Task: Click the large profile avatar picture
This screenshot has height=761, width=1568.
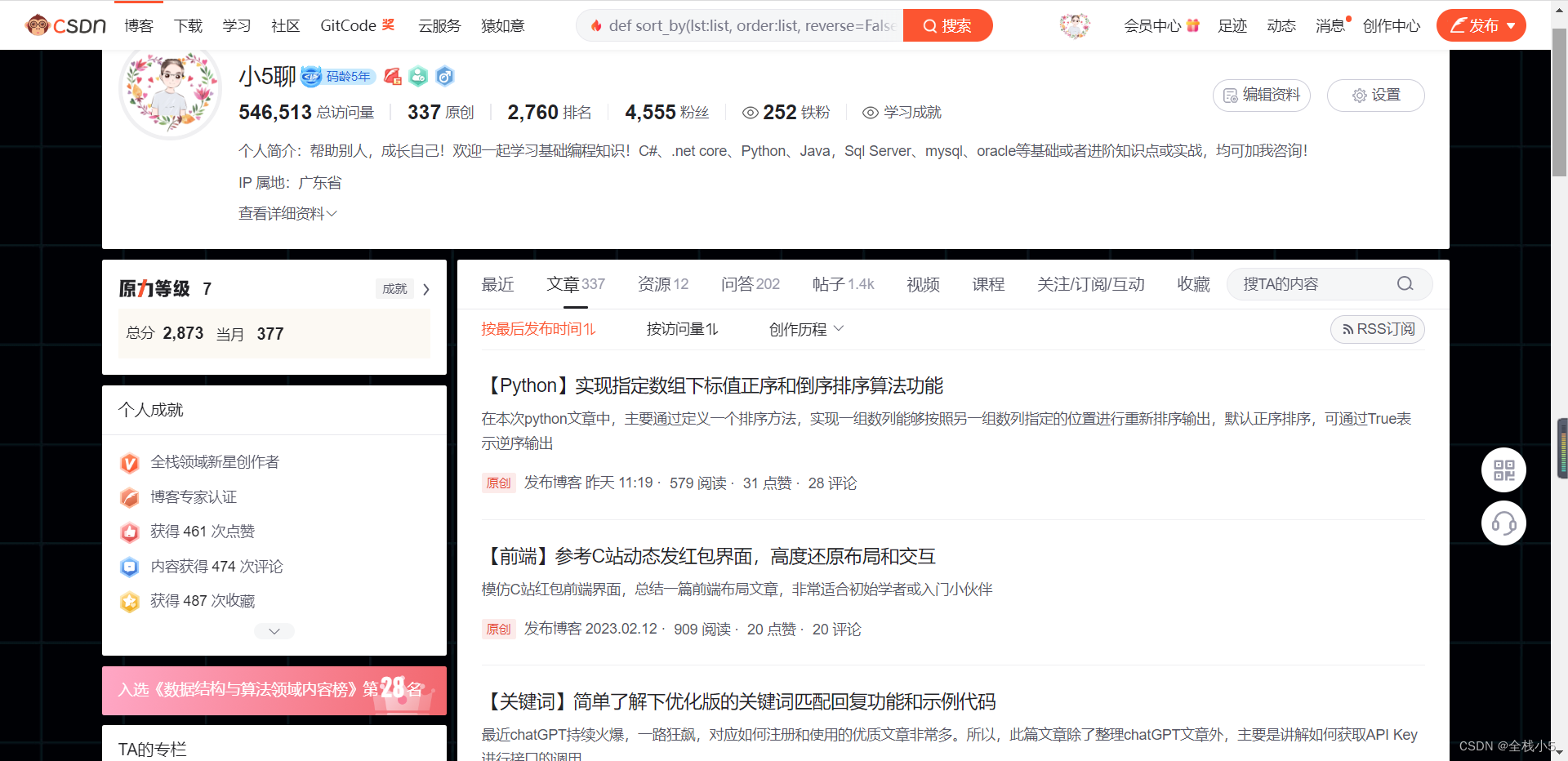Action: click(x=170, y=91)
